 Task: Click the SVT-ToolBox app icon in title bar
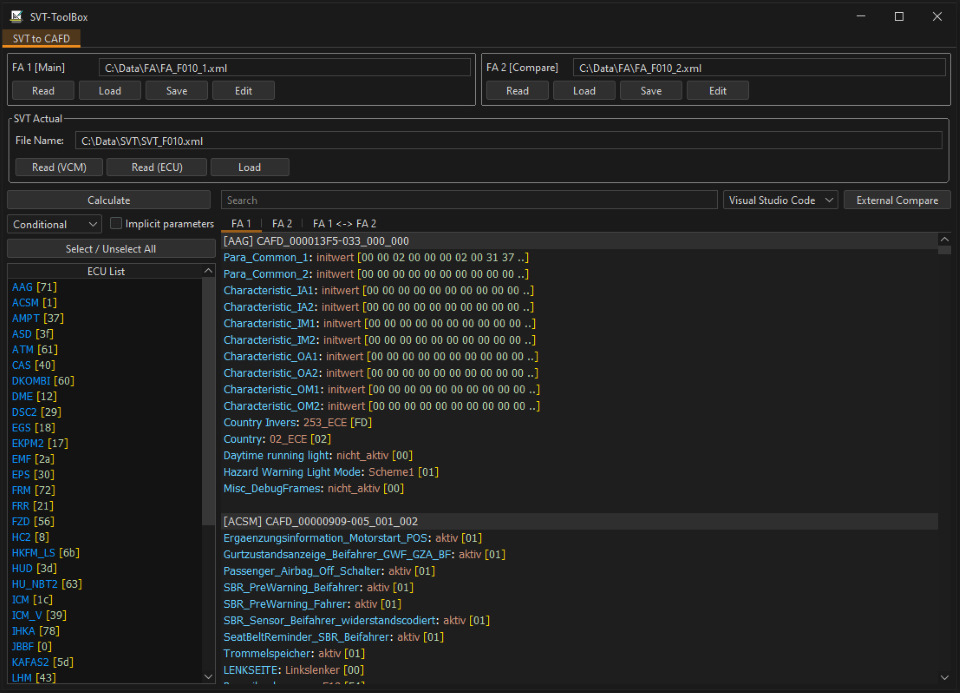click(16, 16)
